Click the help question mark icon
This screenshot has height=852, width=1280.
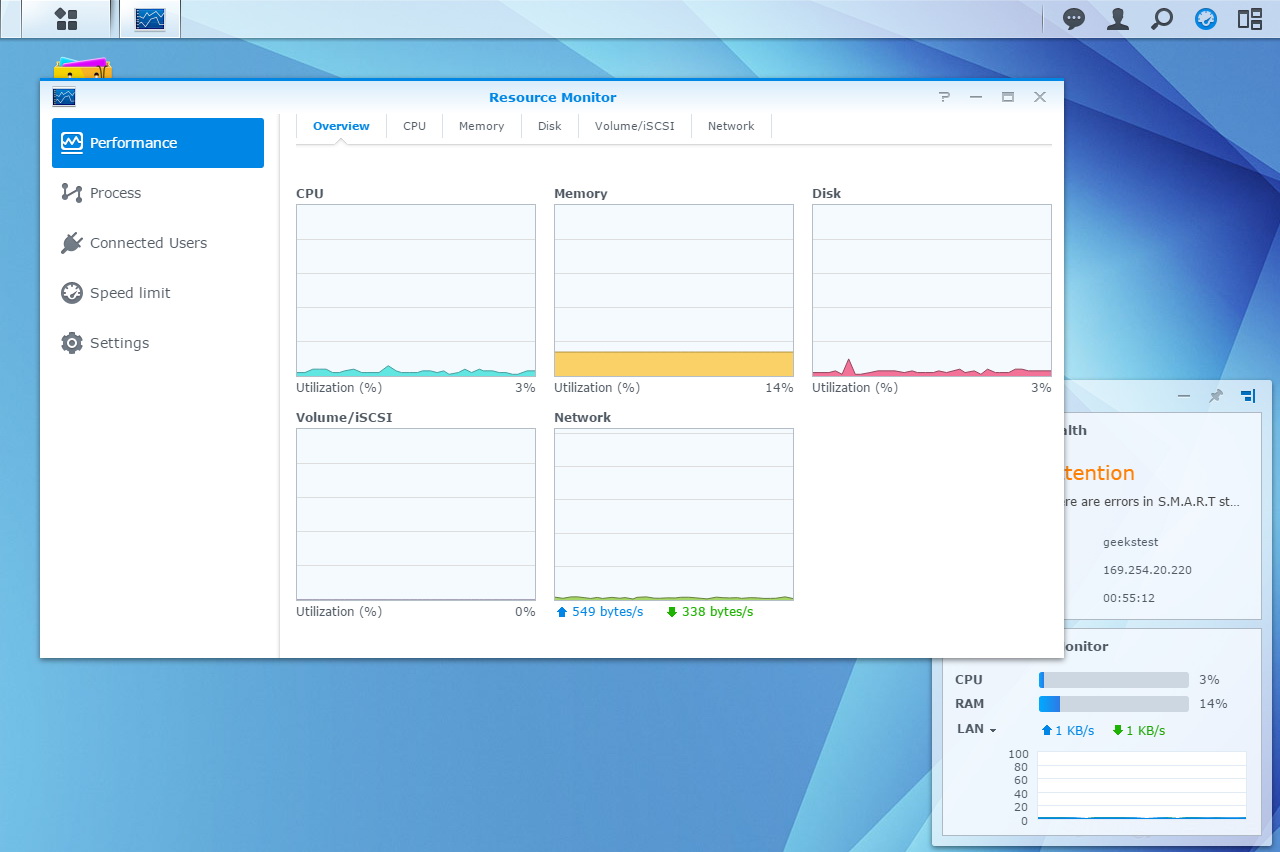[x=944, y=97]
